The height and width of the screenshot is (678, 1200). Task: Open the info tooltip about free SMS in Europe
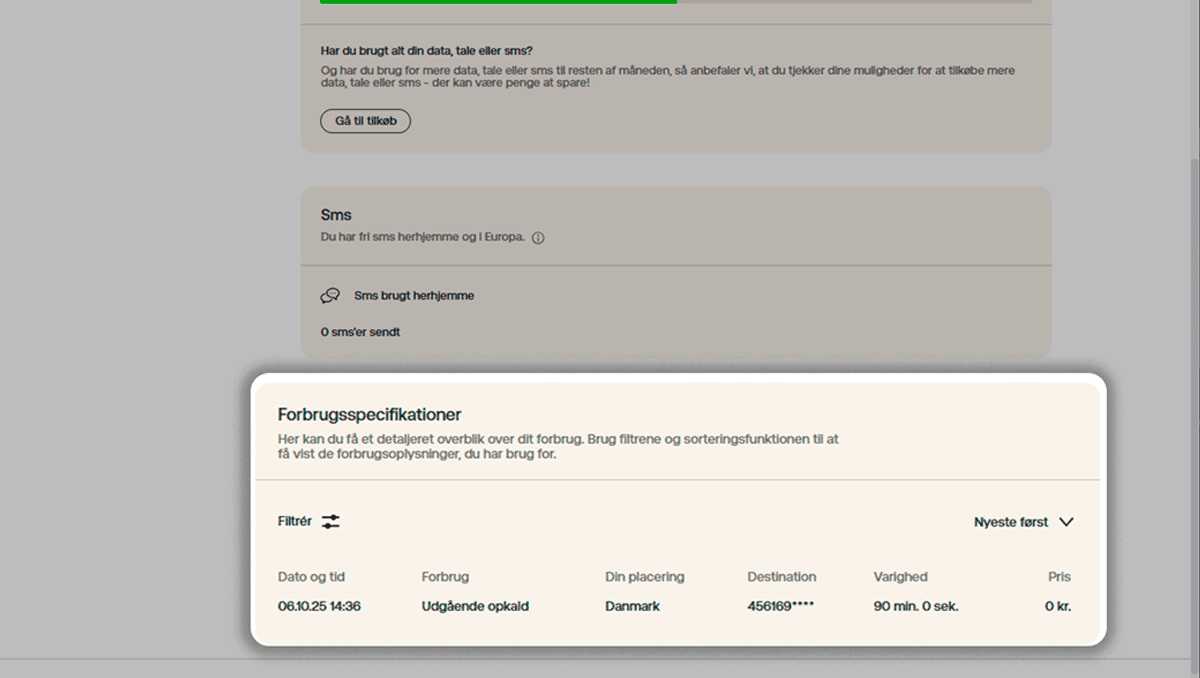(x=539, y=238)
